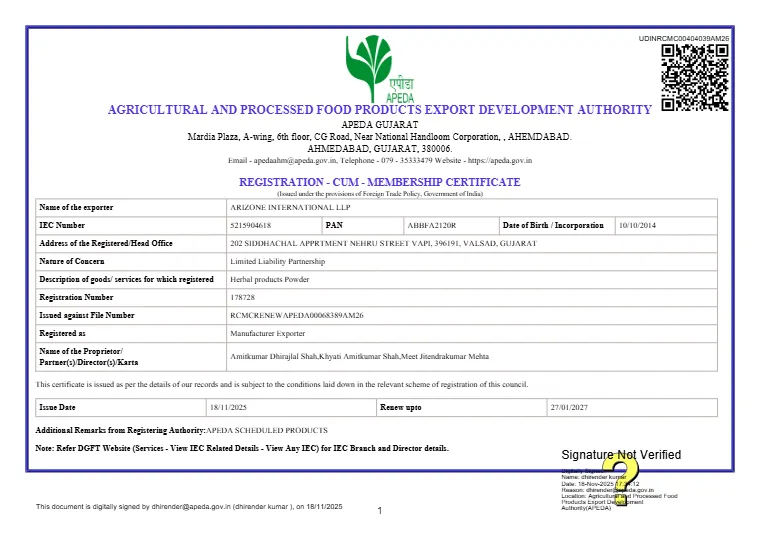Click 'Description of goods/ services' label

(x=127, y=279)
